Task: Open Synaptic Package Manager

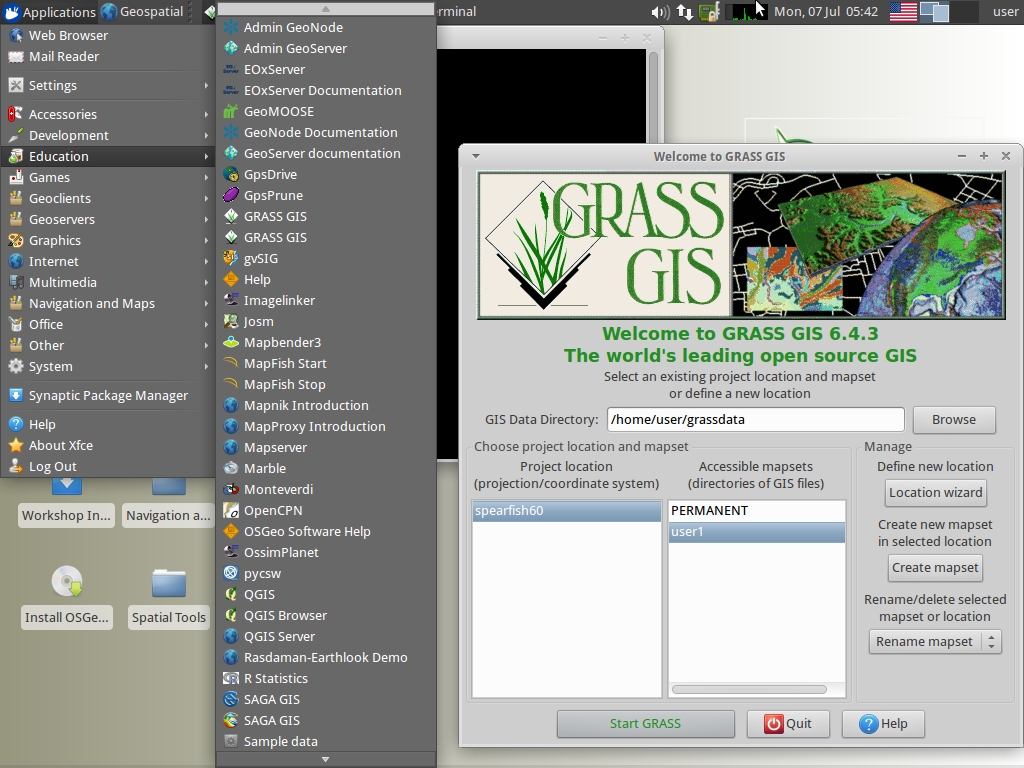Action: pyautogui.click(x=108, y=395)
